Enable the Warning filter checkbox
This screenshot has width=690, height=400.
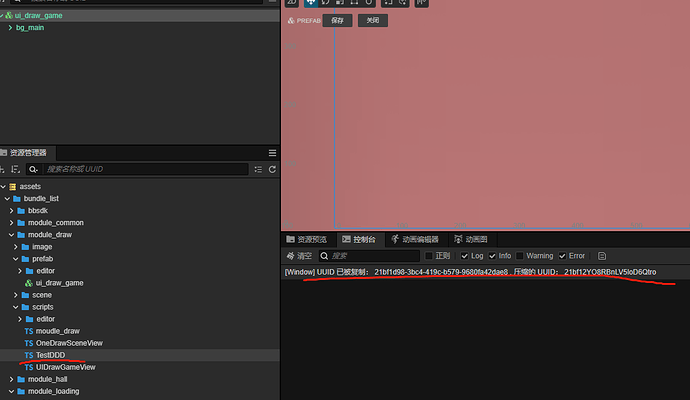coord(520,256)
